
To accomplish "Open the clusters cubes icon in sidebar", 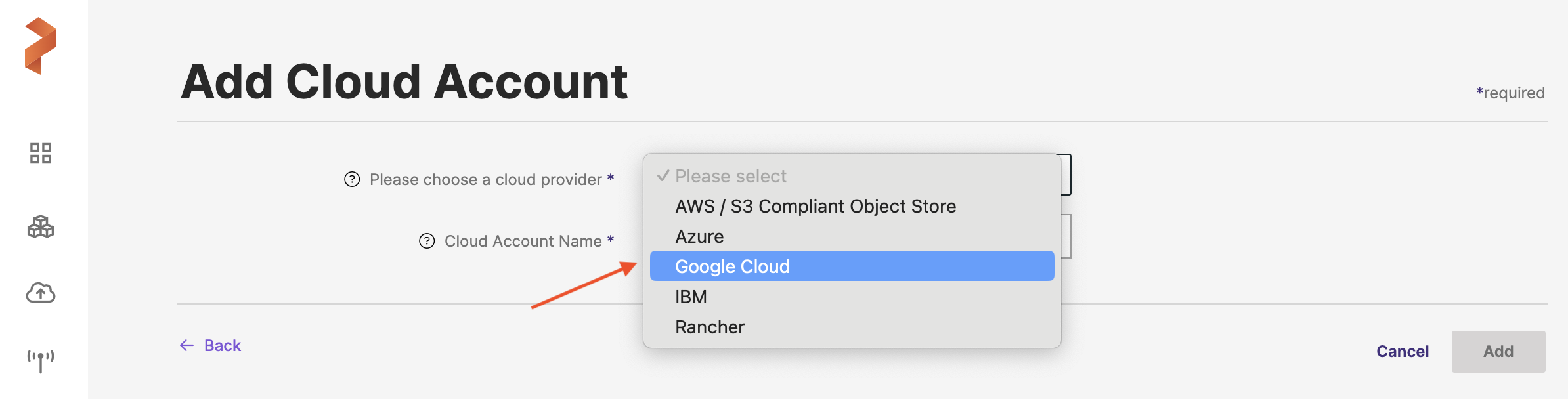I will tap(41, 227).
